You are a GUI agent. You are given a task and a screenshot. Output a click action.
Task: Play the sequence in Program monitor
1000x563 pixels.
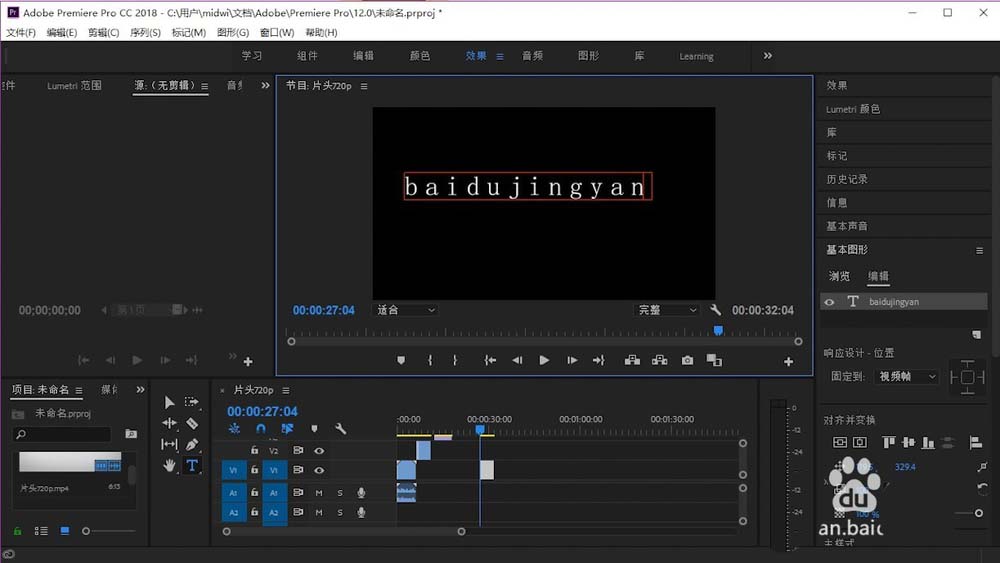click(544, 360)
